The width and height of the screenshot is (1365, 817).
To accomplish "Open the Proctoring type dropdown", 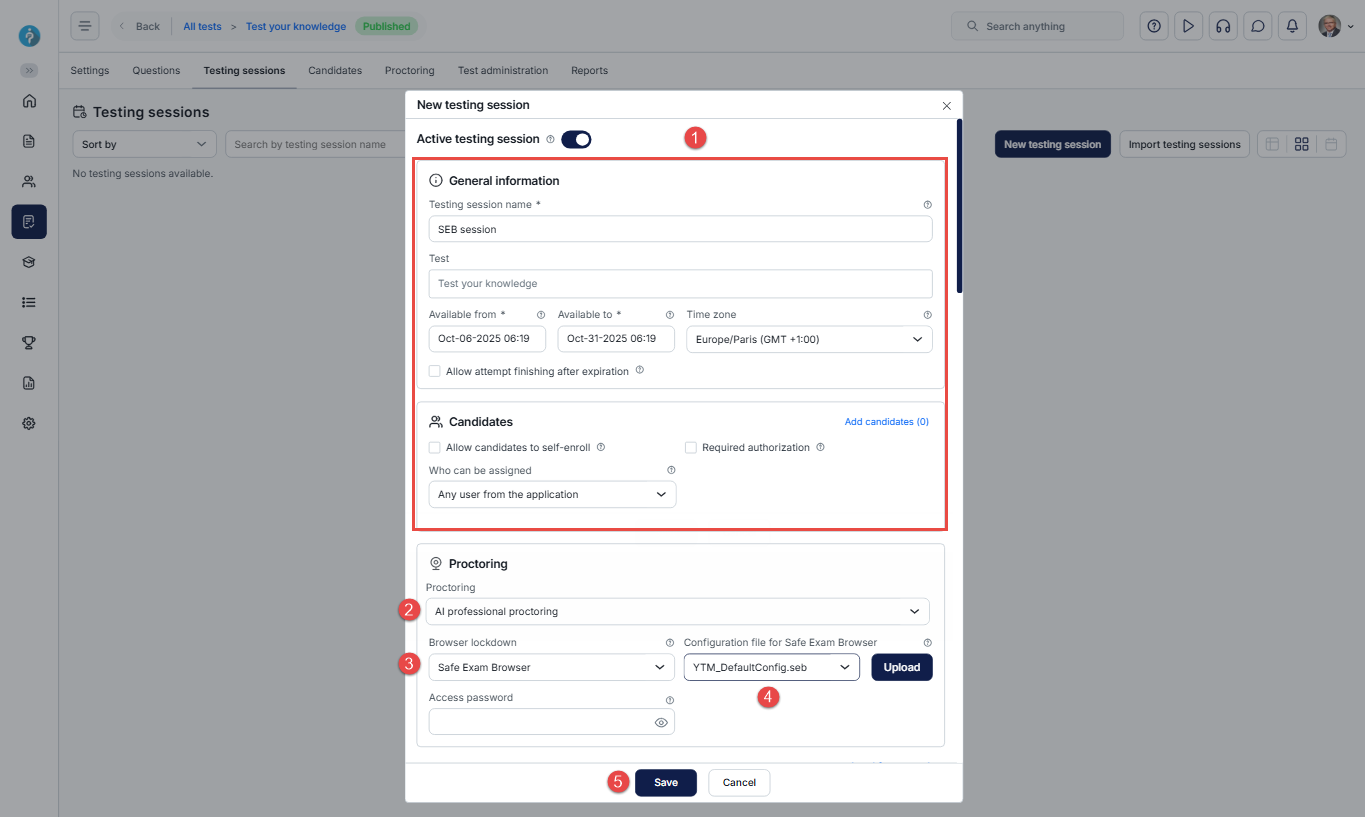I will pyautogui.click(x=677, y=611).
